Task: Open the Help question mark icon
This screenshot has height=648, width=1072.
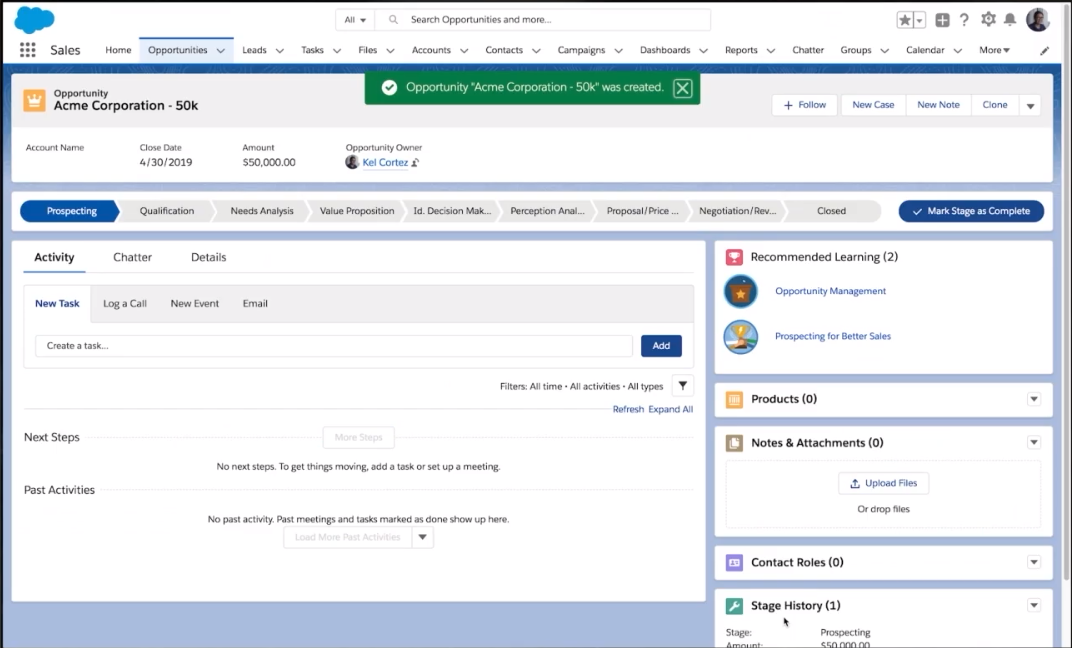Action: click(x=964, y=20)
